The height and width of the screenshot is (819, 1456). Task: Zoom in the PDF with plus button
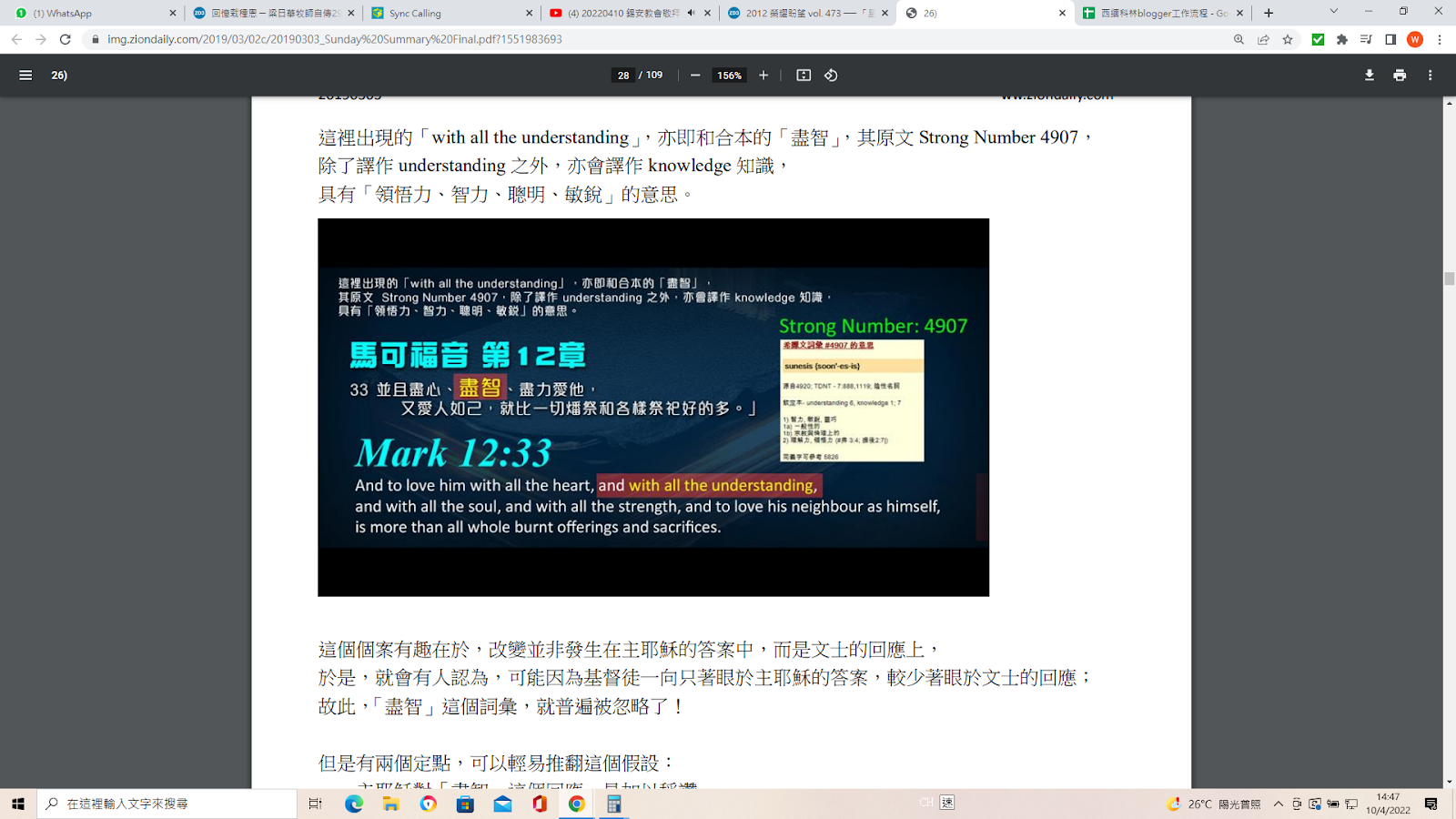763,76
